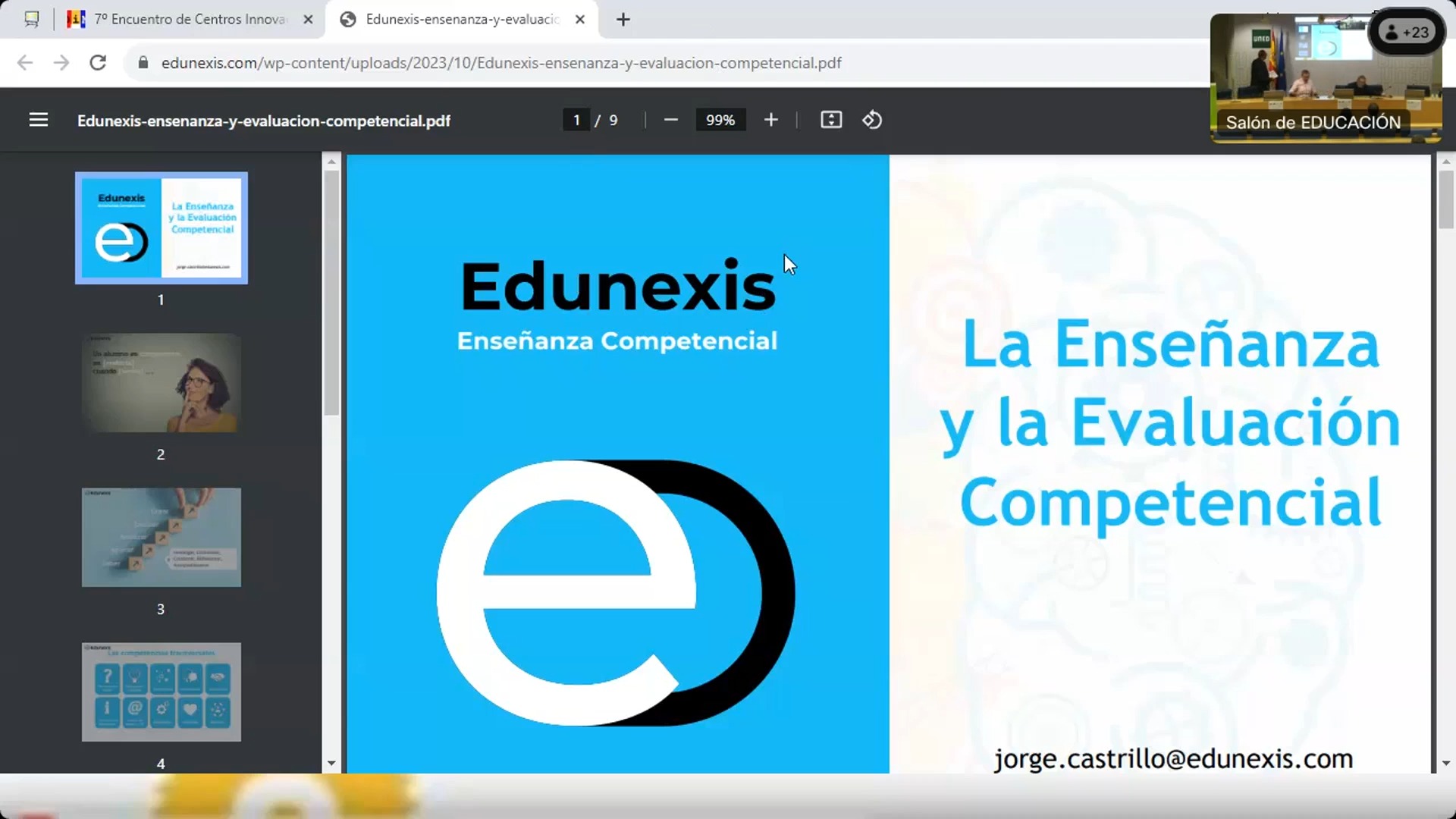Close the 7º Encuentro de Centros tab
The width and height of the screenshot is (1456, 819).
(x=308, y=20)
